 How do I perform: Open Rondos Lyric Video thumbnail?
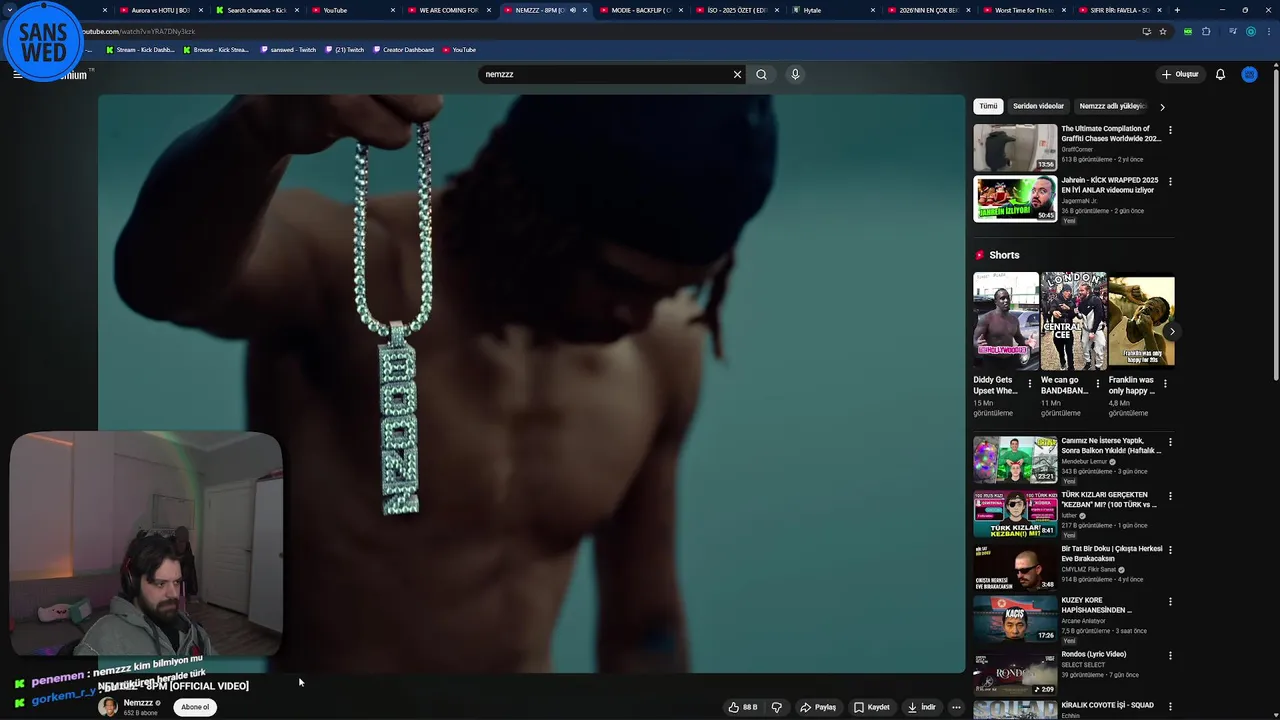click(x=1015, y=674)
